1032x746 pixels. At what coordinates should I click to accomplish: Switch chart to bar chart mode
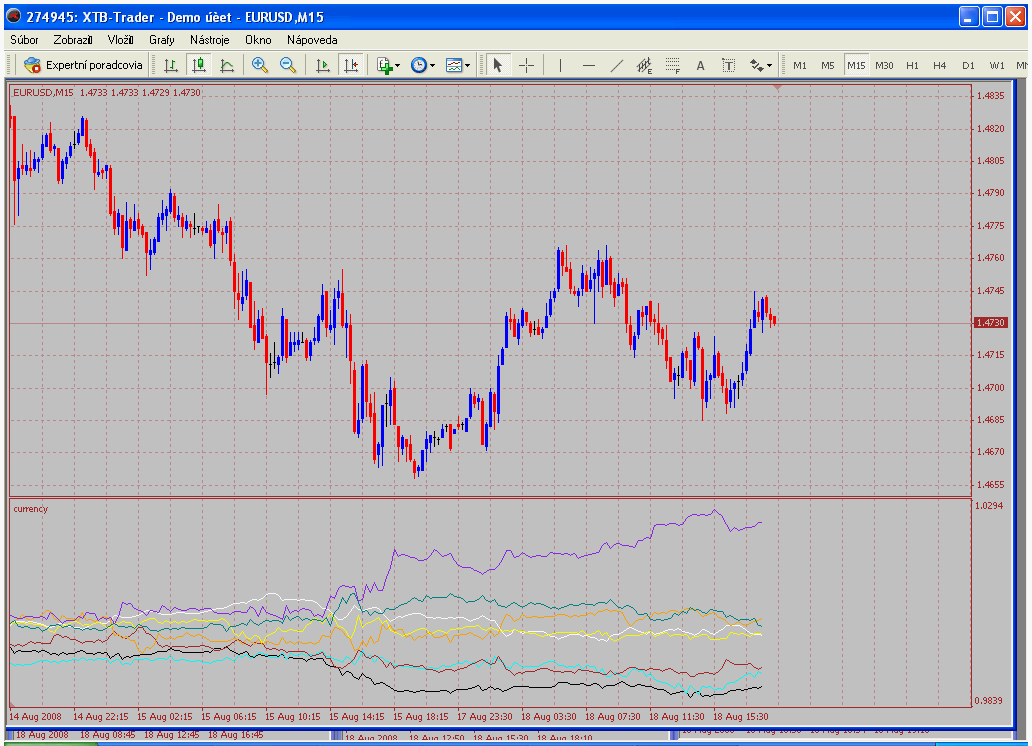[x=171, y=65]
